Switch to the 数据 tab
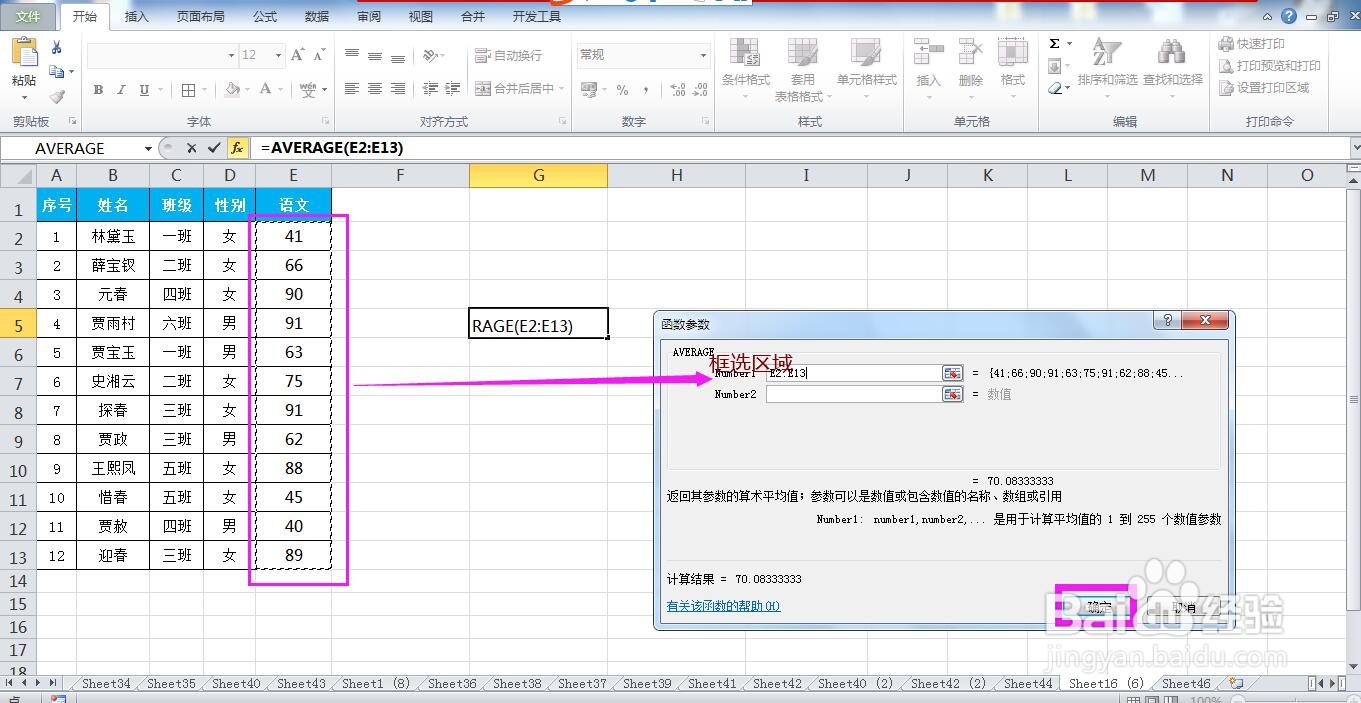The height and width of the screenshot is (703, 1361). (x=317, y=17)
